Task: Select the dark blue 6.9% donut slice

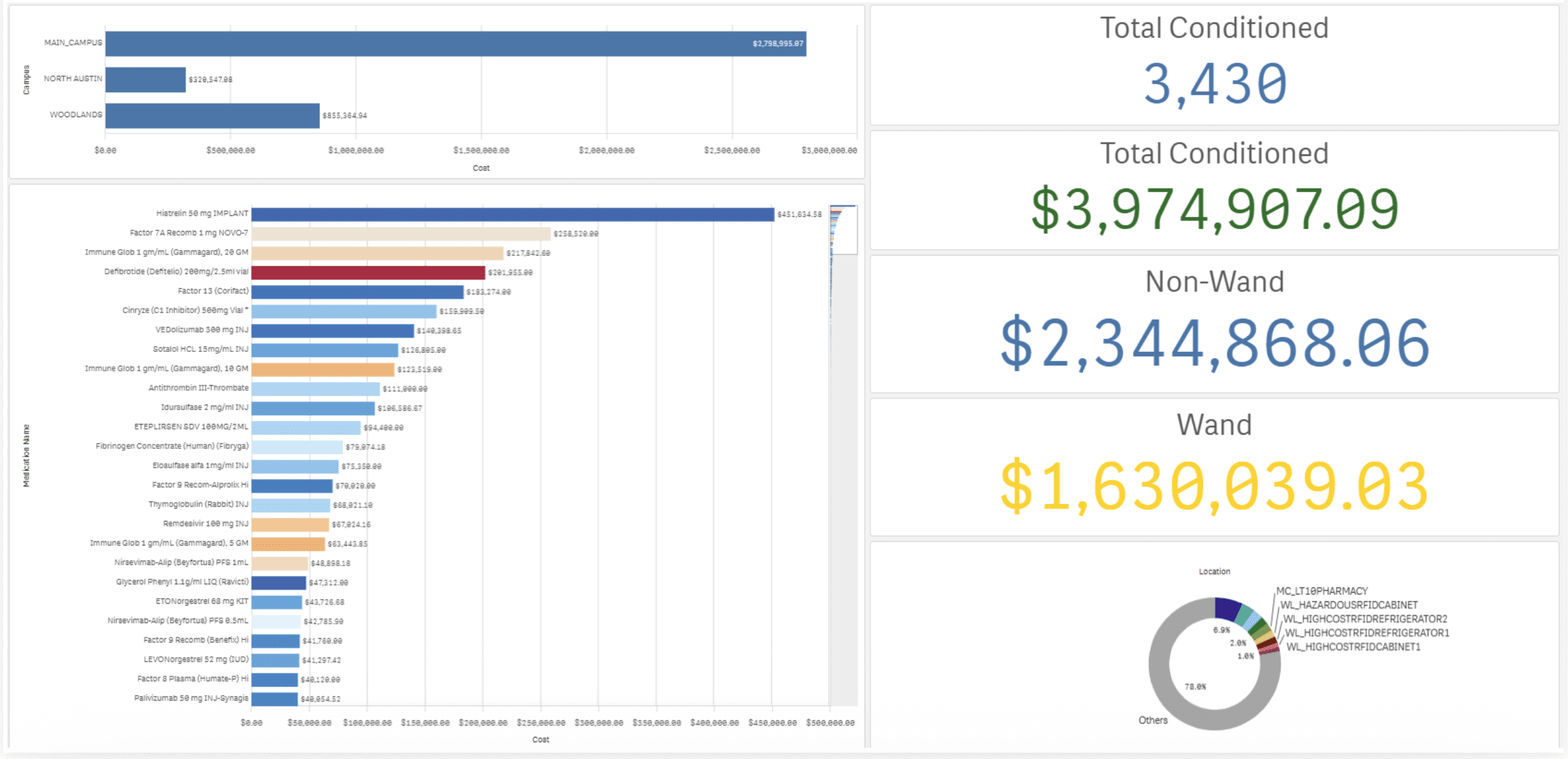Action: (1226, 609)
